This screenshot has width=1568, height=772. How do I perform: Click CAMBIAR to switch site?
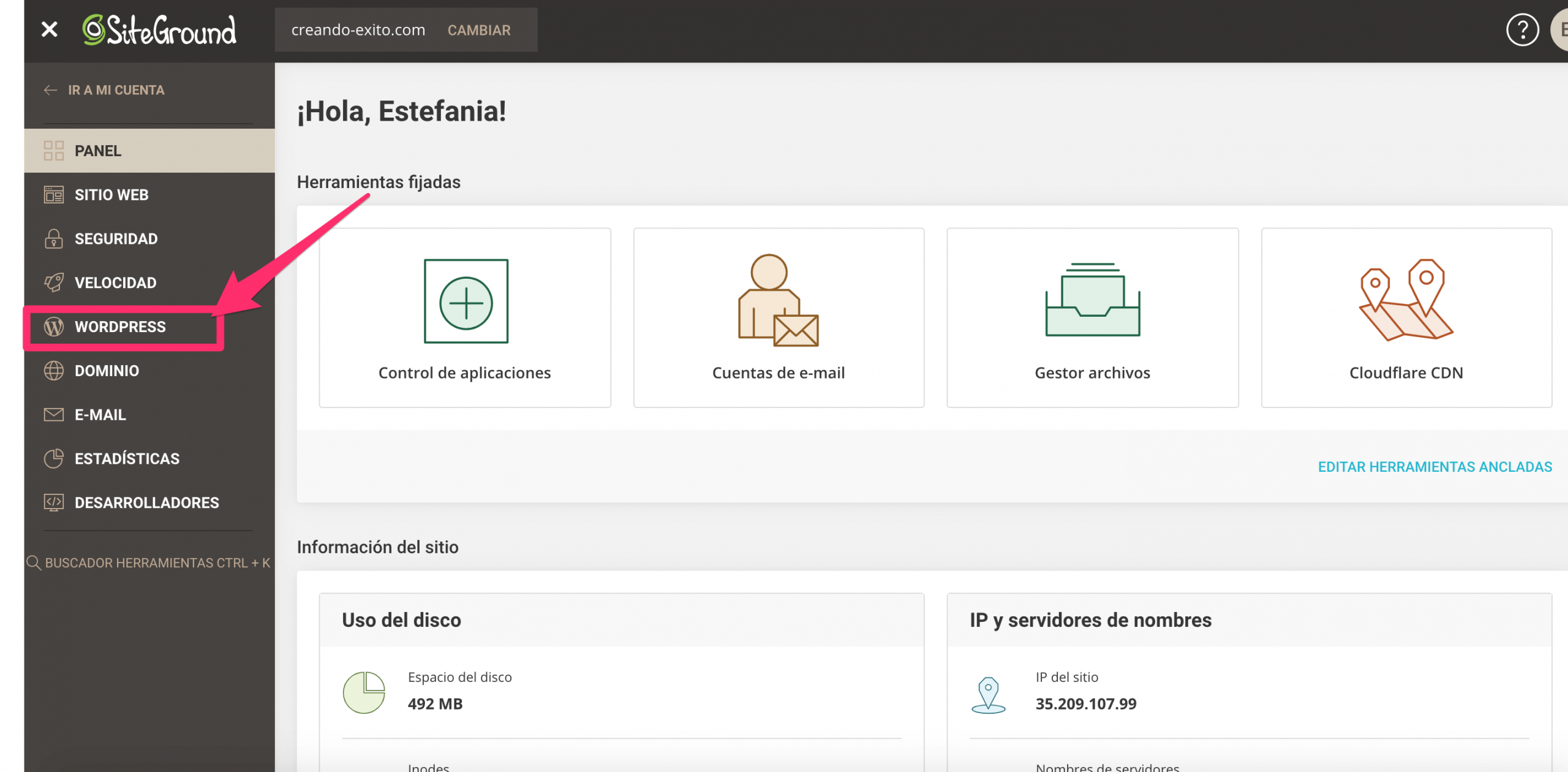tap(479, 30)
